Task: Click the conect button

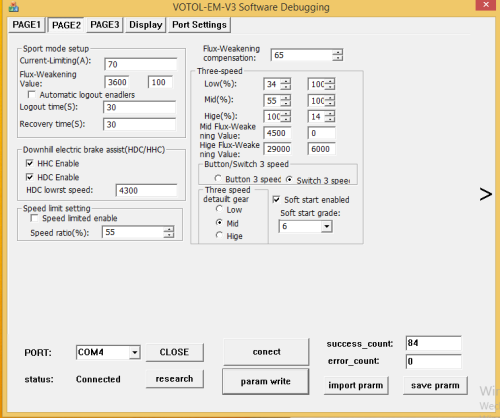Action: point(266,352)
